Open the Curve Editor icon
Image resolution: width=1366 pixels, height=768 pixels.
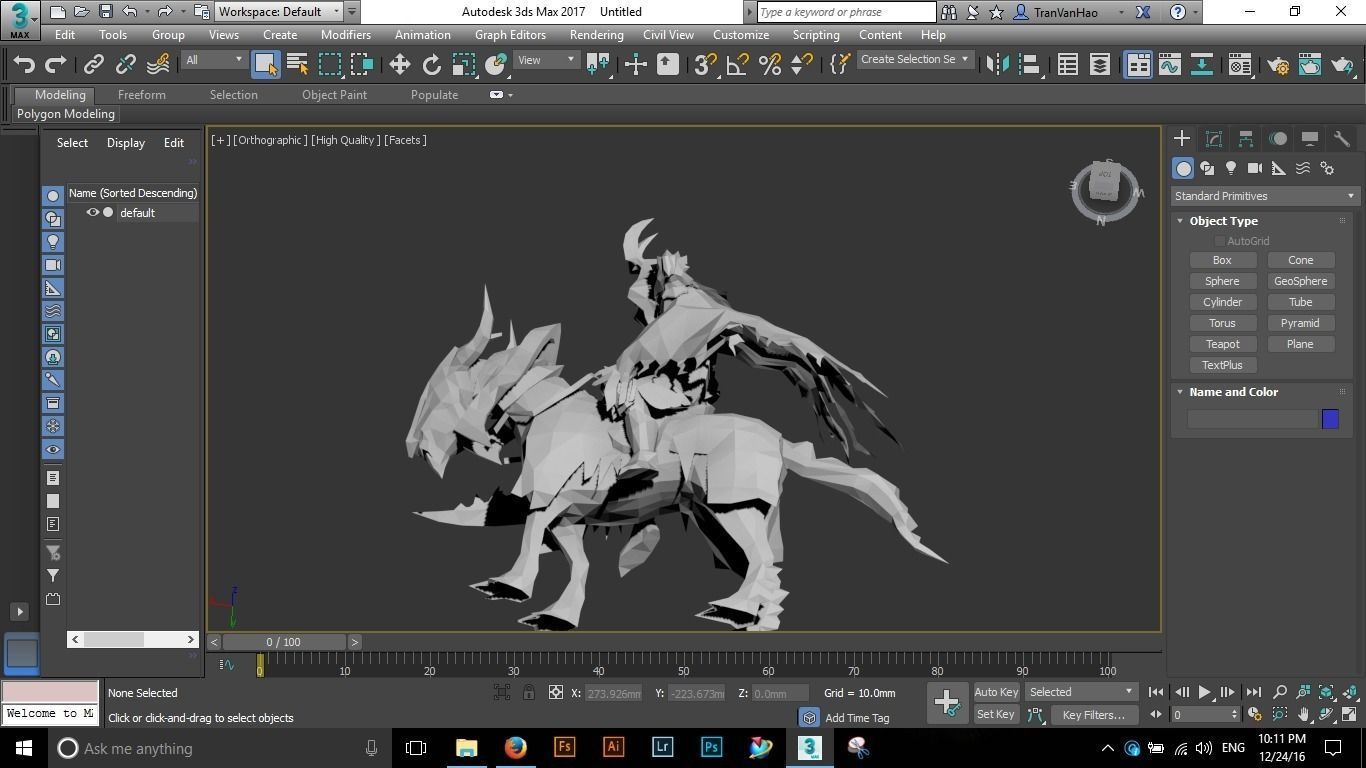pyautogui.click(x=1170, y=64)
